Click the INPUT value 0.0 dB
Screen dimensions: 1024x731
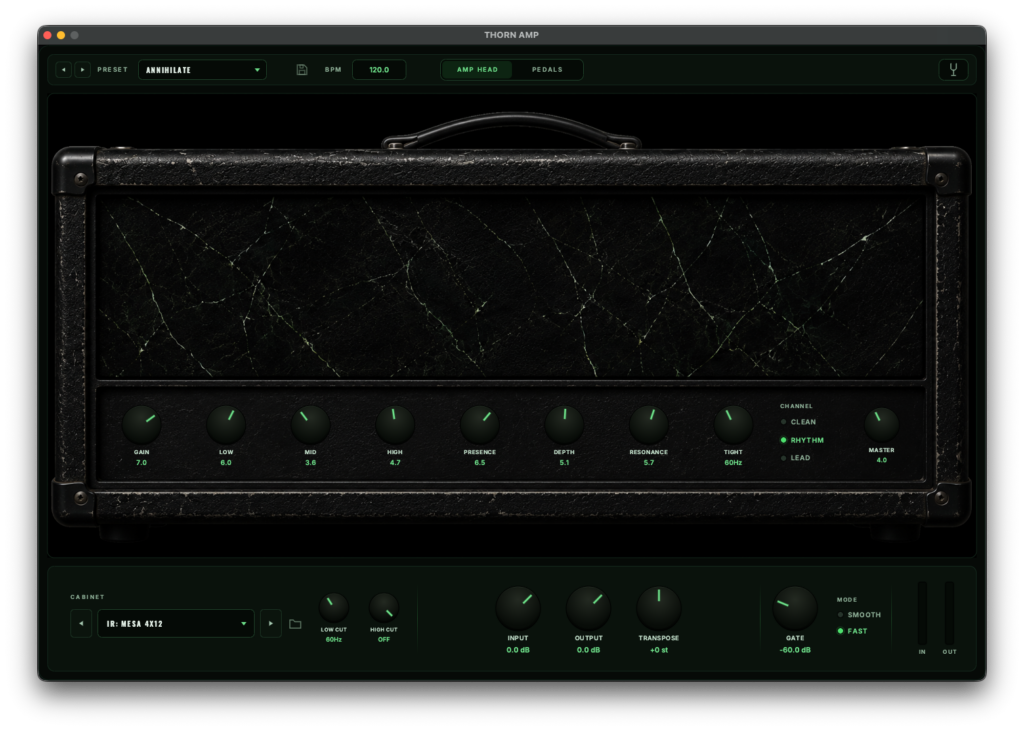pos(518,650)
